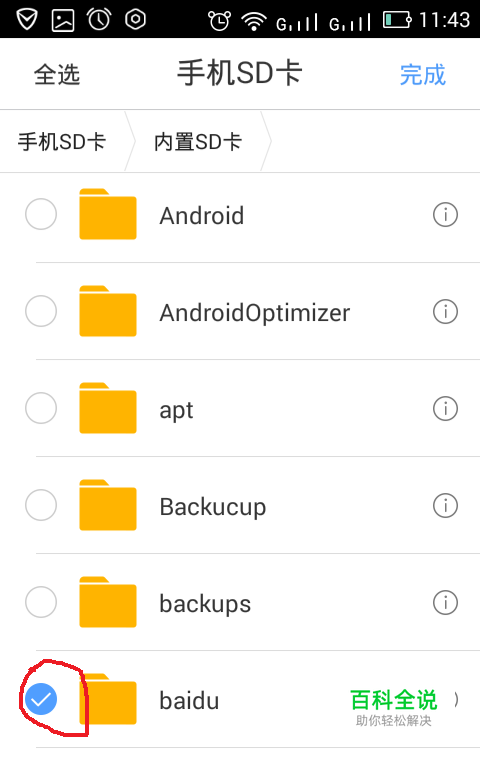Select the apt folder checkbox
Viewport: 480px width, 759px height.
click(x=41, y=408)
